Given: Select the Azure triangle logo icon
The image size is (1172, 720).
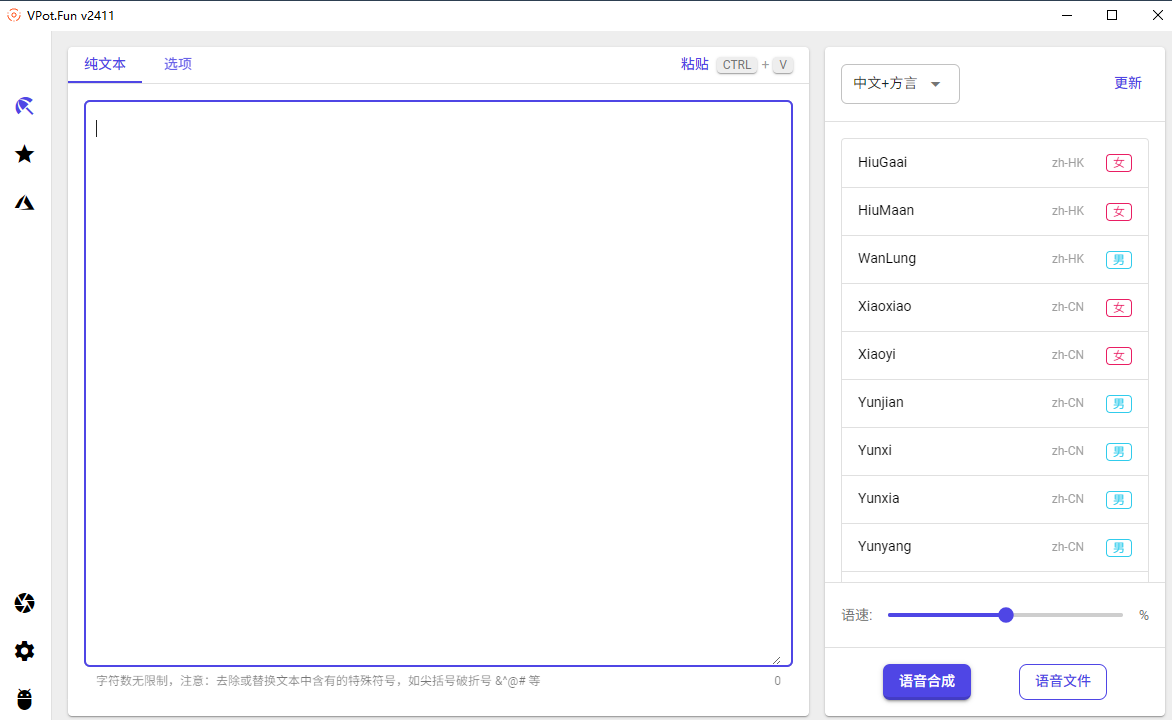Looking at the screenshot, I should (x=25, y=203).
